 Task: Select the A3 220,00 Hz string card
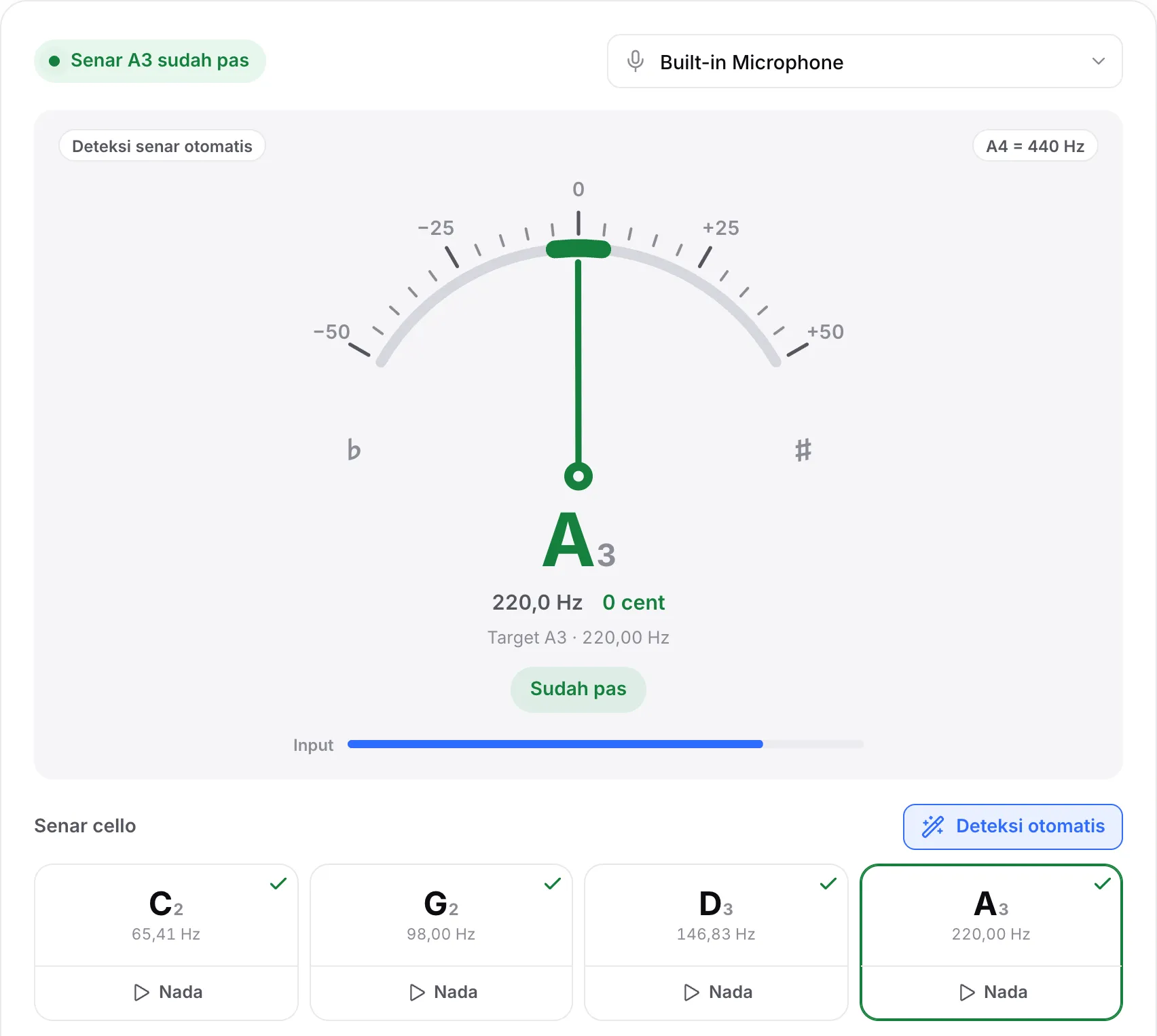[991, 915]
